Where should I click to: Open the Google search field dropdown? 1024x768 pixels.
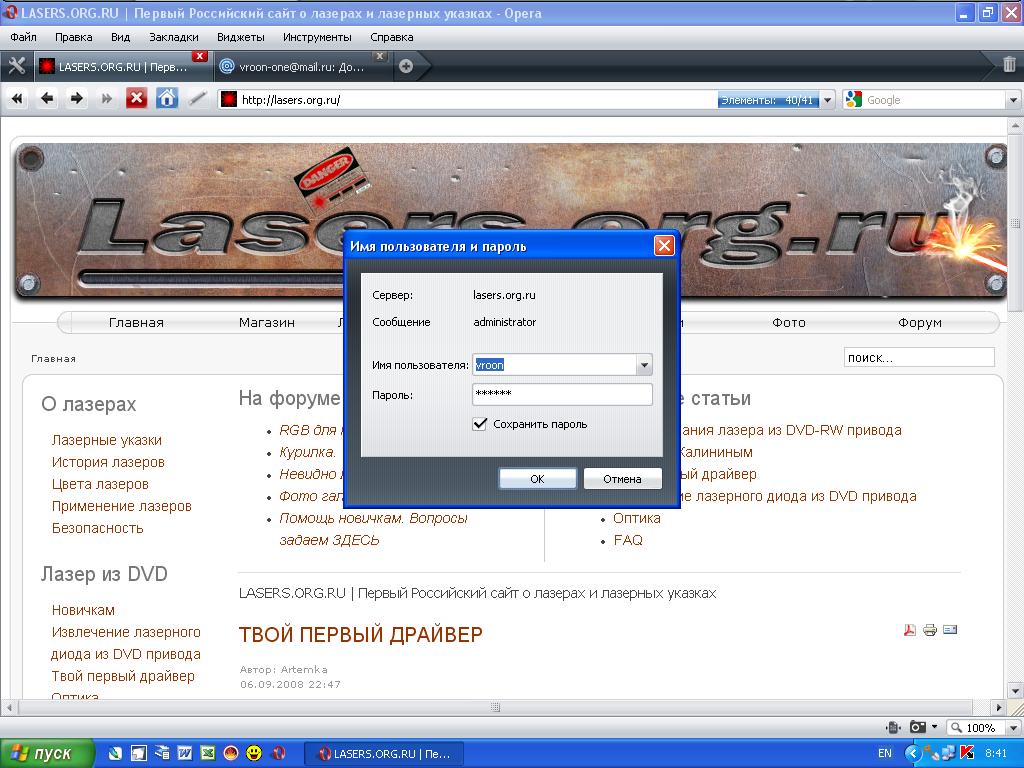click(x=1013, y=100)
